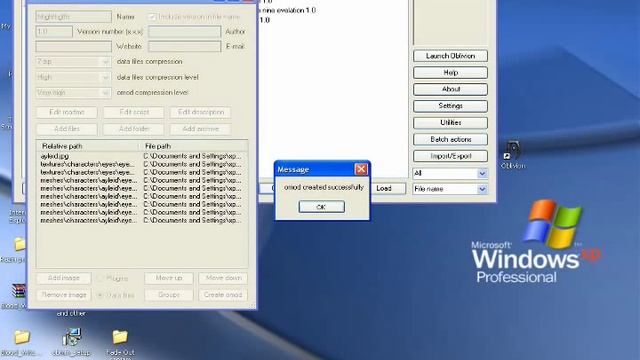
Task: Sort by the File path column header
Action: [193, 146]
